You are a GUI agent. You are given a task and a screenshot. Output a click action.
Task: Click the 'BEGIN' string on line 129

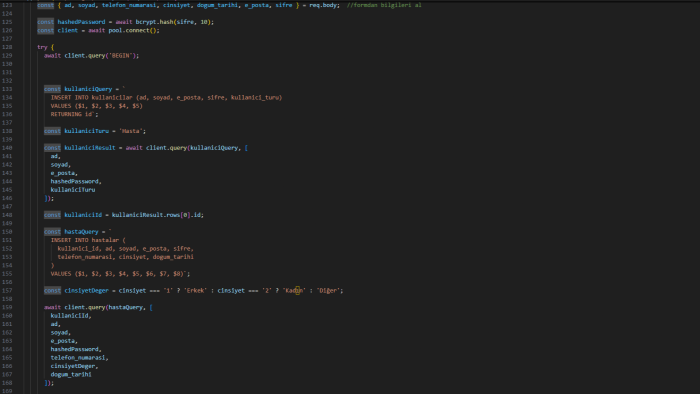click(121, 55)
